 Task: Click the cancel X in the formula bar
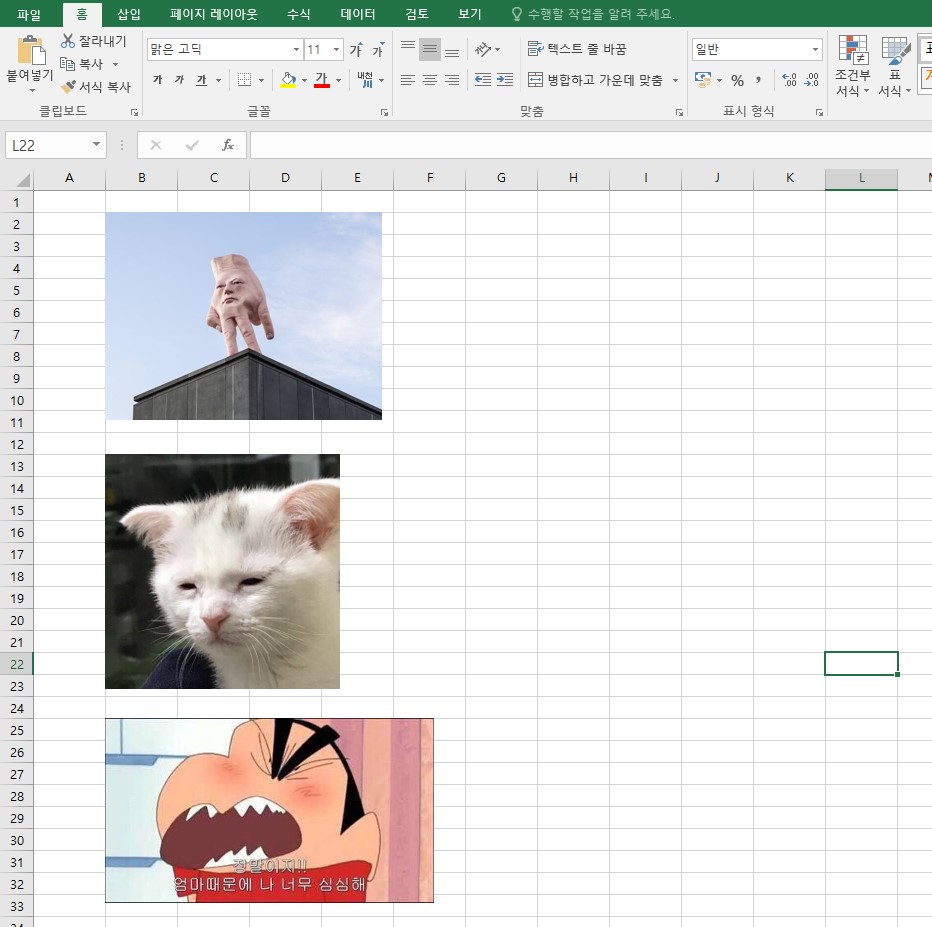pyautogui.click(x=156, y=145)
